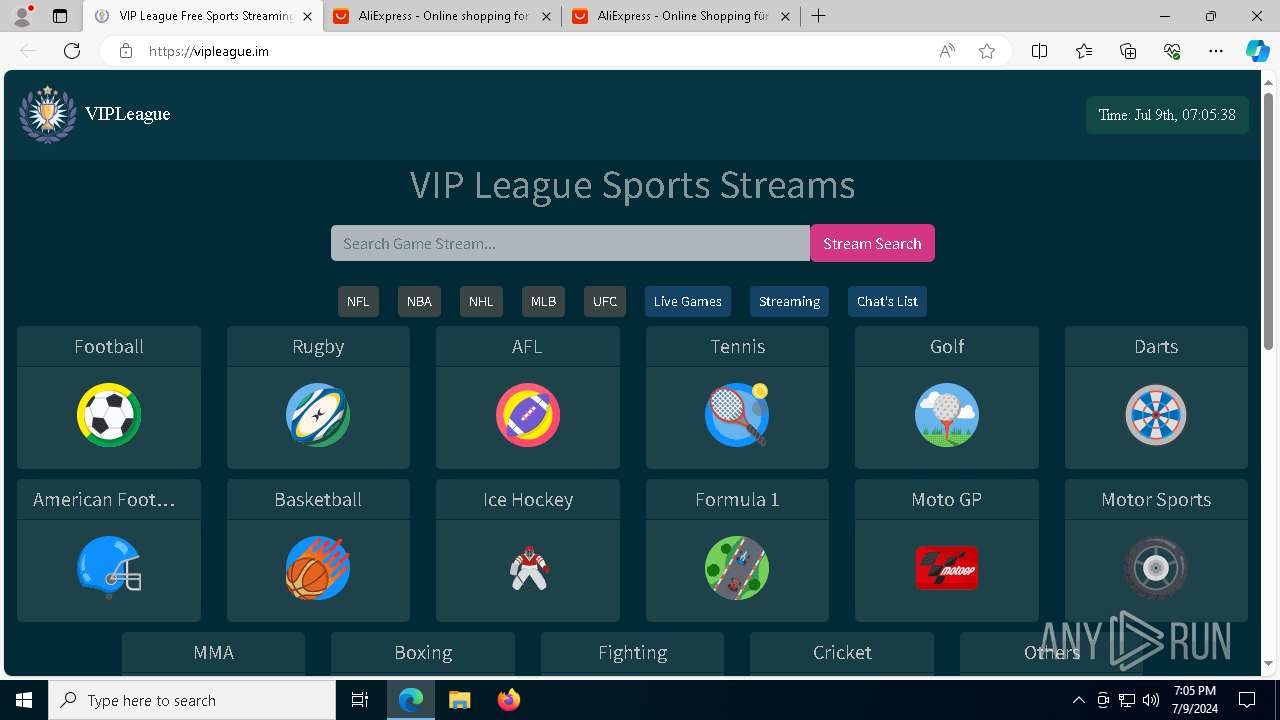Open the American Football helmet icon
Image resolution: width=1280 pixels, height=720 pixels.
[109, 568]
